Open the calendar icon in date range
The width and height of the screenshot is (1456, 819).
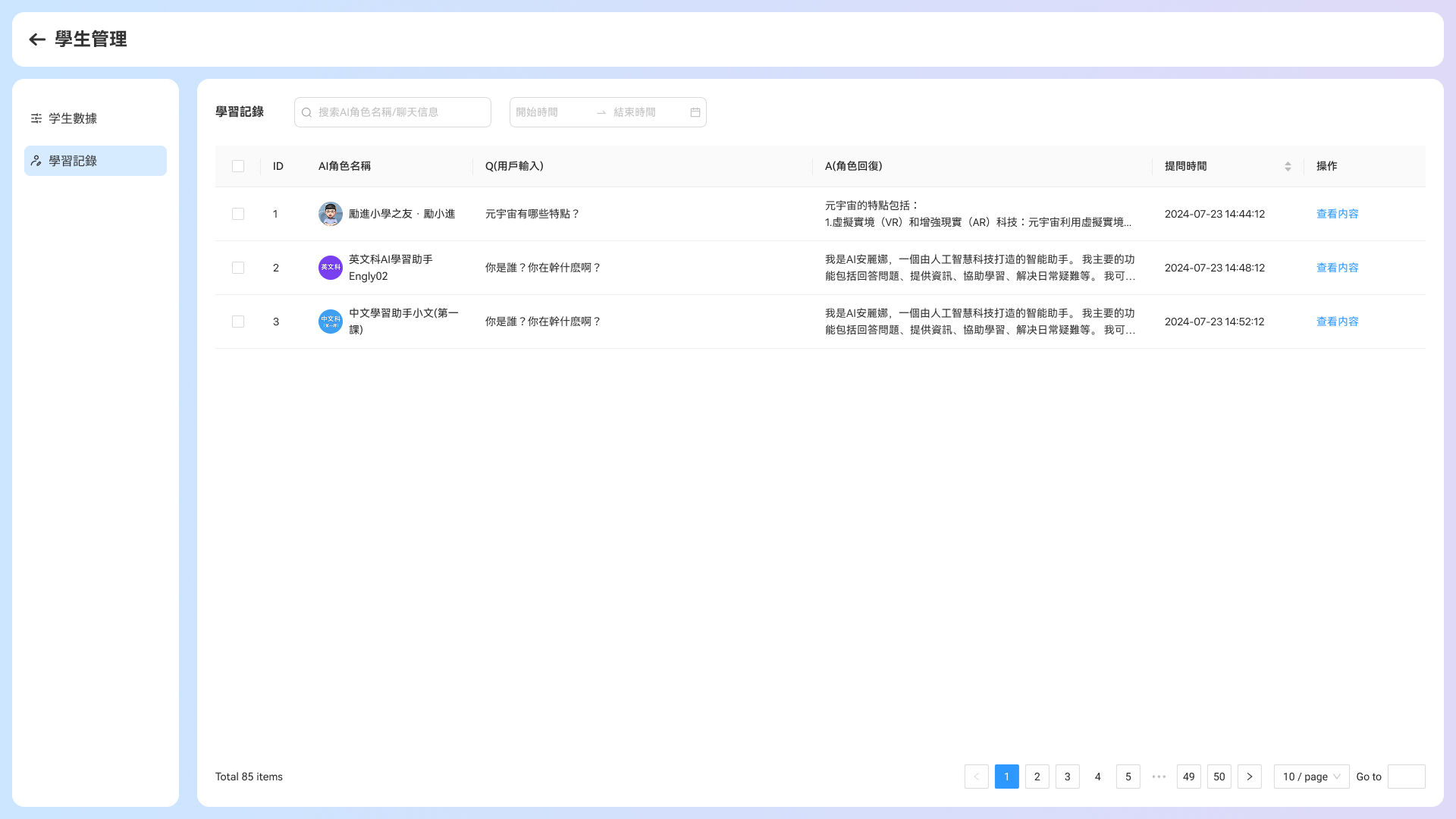point(695,112)
